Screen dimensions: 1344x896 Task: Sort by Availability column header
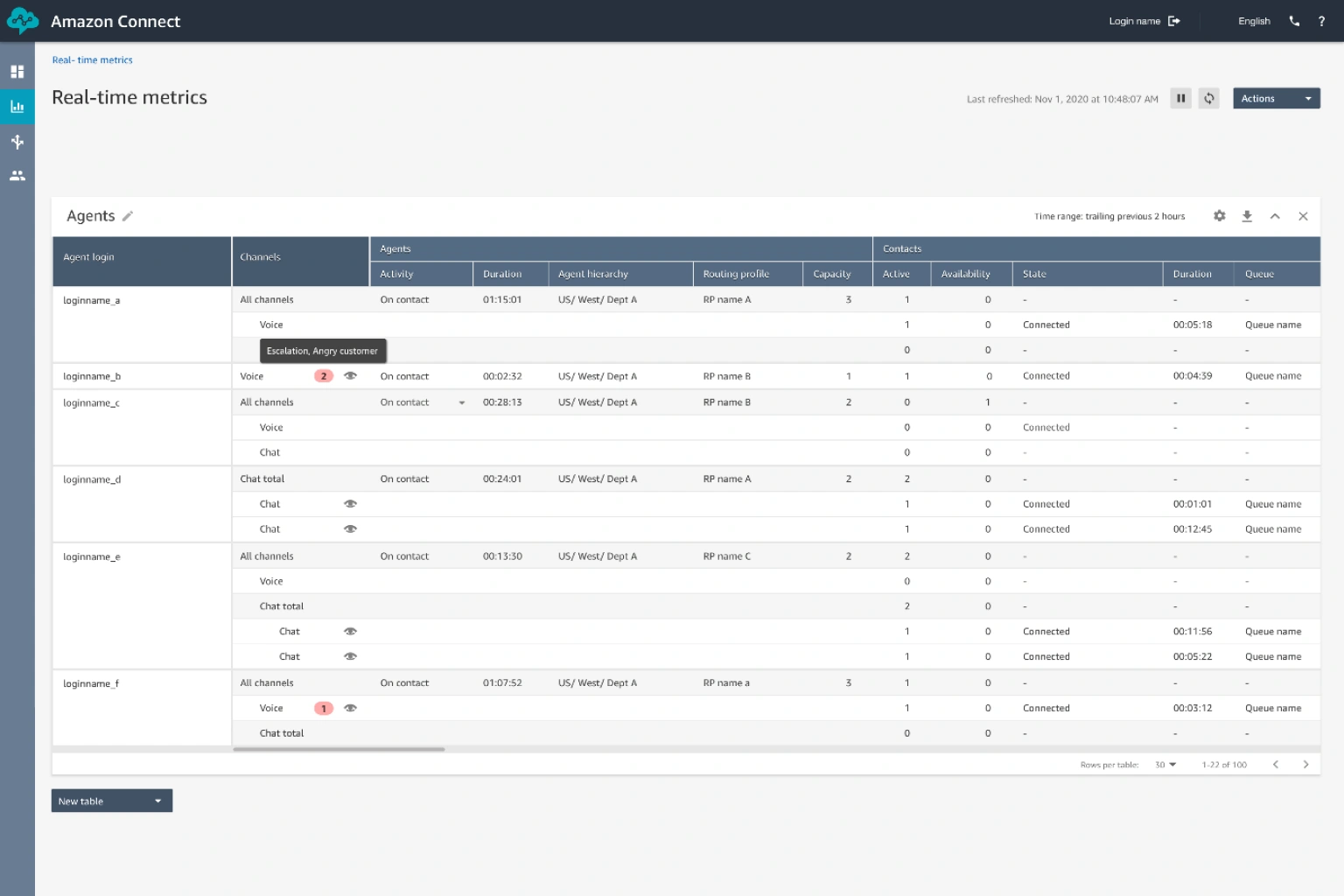[x=971, y=274]
